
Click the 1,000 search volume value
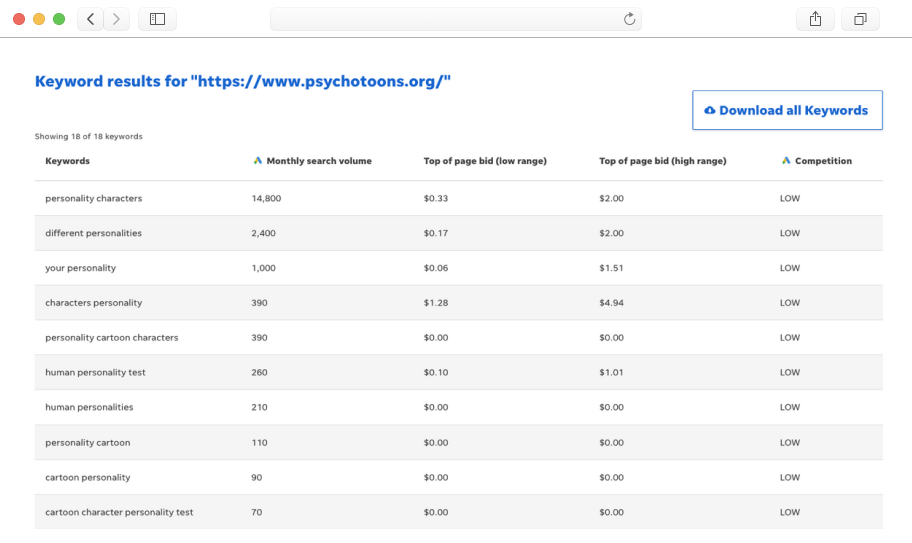263,268
